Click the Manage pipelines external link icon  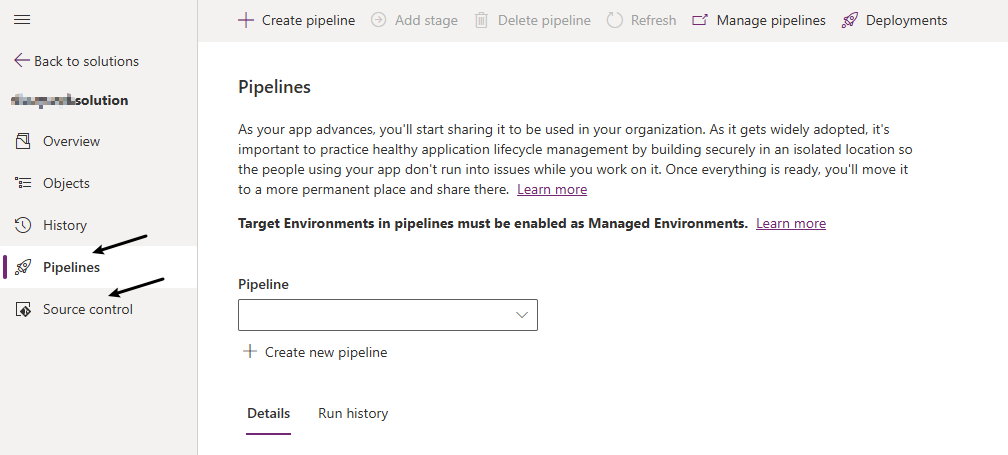701,20
